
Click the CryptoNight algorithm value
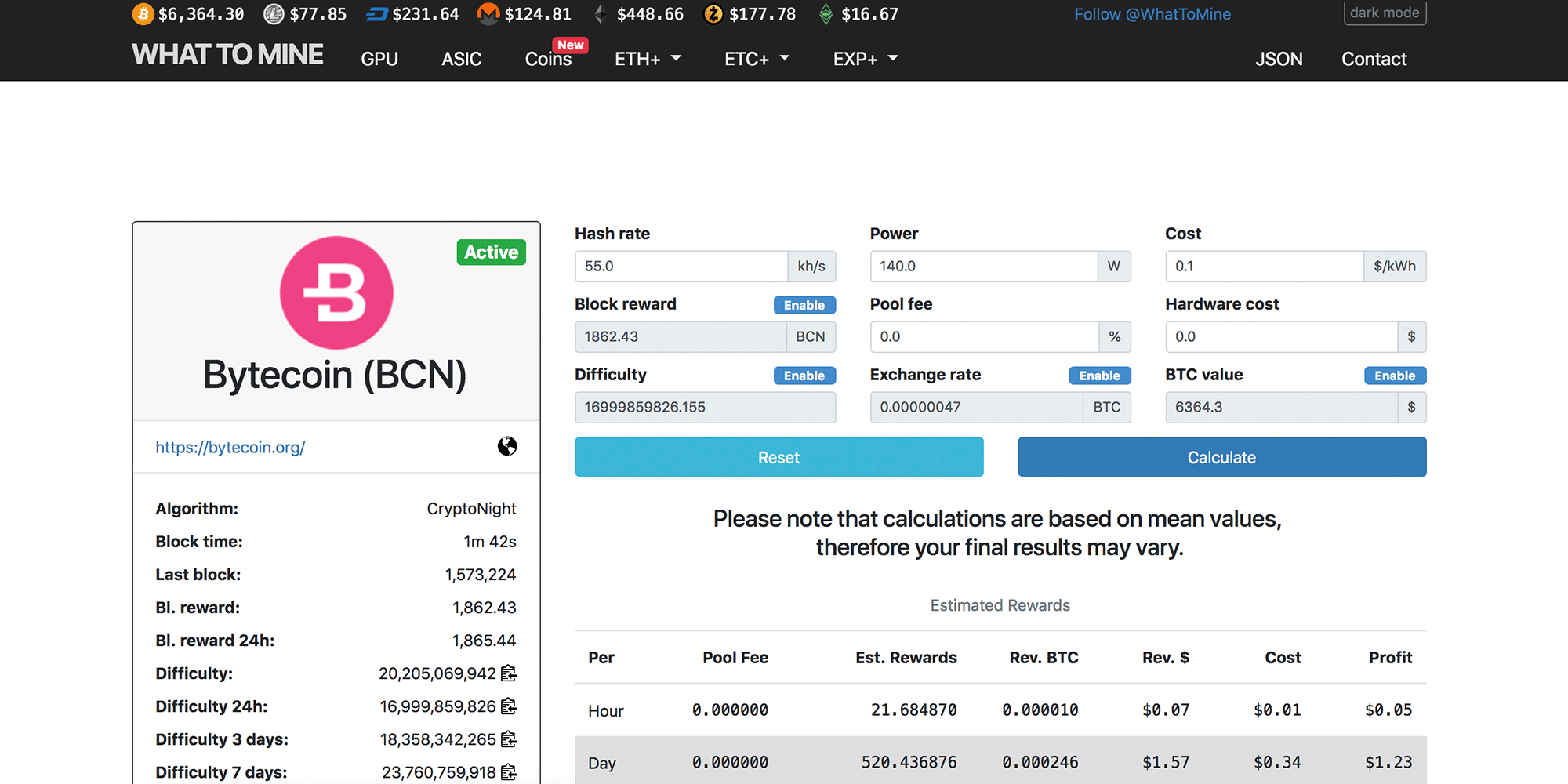click(471, 509)
